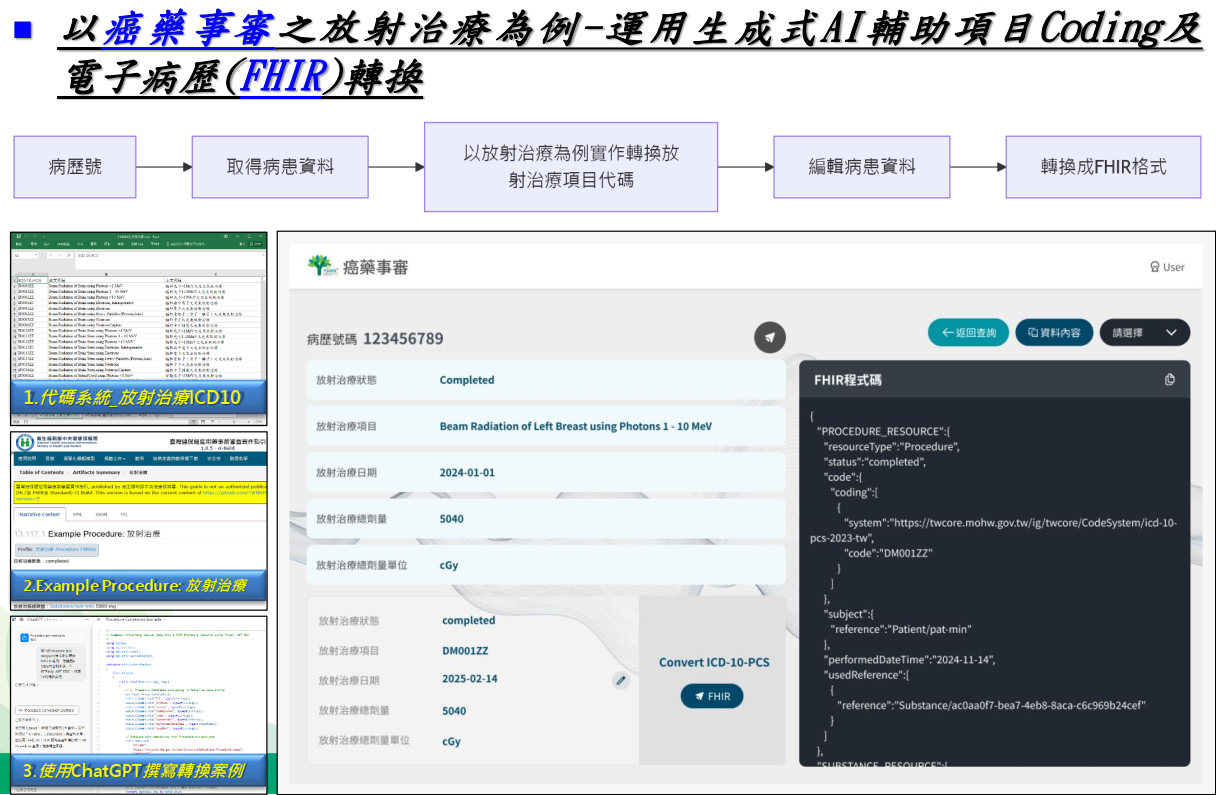Switch to the JSON tab
The height and width of the screenshot is (795, 1216).
click(x=102, y=515)
